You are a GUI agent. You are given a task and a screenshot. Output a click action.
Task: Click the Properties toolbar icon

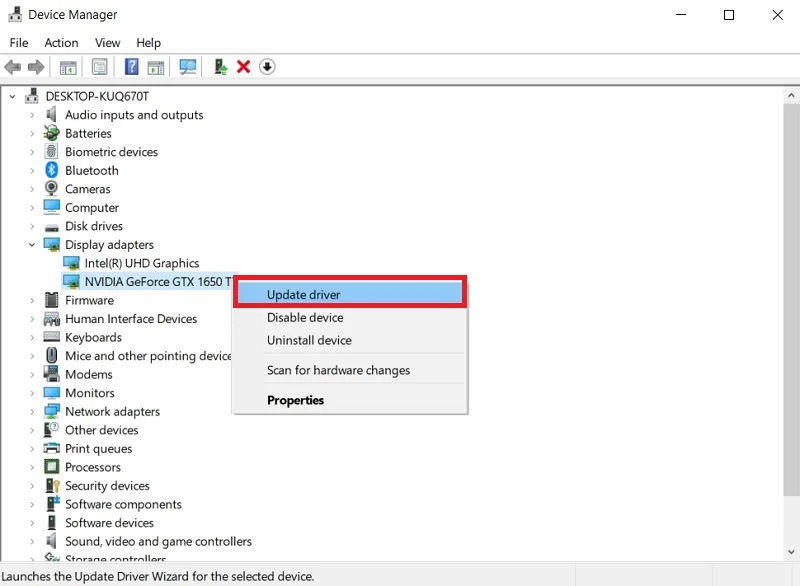(x=99, y=67)
